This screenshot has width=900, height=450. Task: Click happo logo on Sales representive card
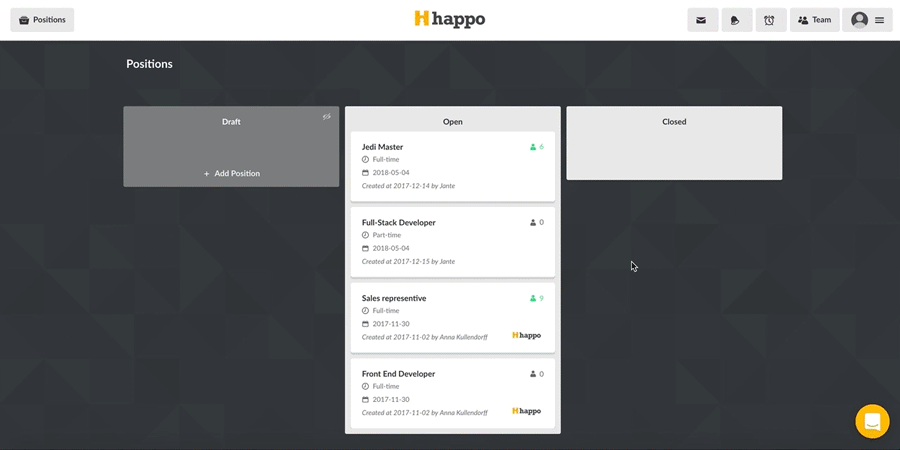coord(526,335)
